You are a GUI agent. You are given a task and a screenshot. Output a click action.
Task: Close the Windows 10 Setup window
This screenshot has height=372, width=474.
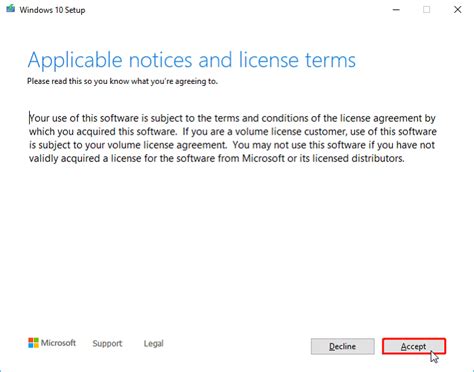pos(458,10)
